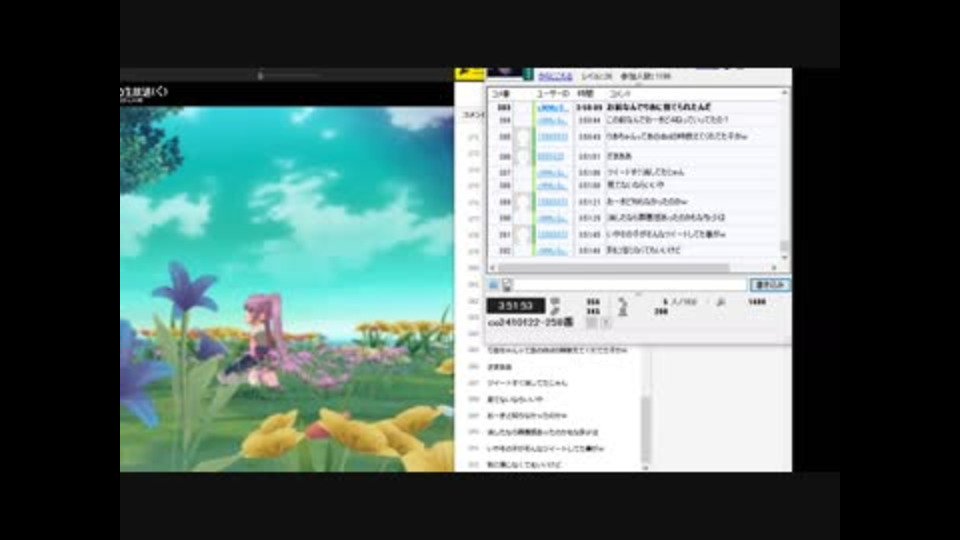
Task: Click the green icon beside the header thumbnail
Action: (528, 74)
